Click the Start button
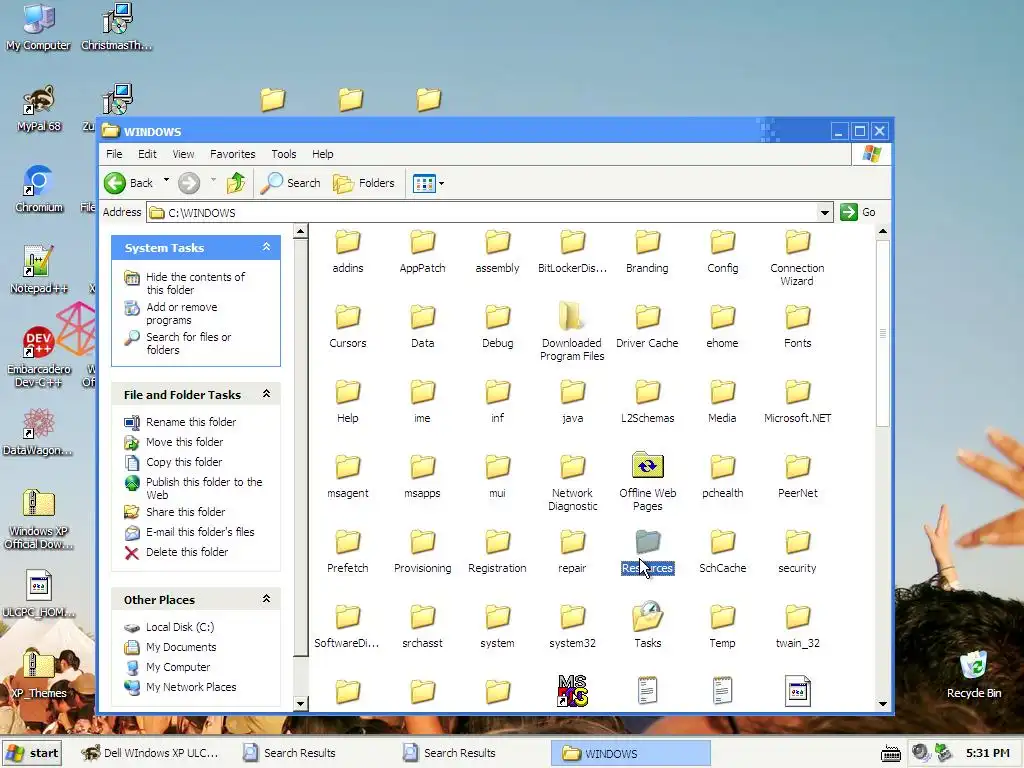1024x768 pixels. pos(33,753)
